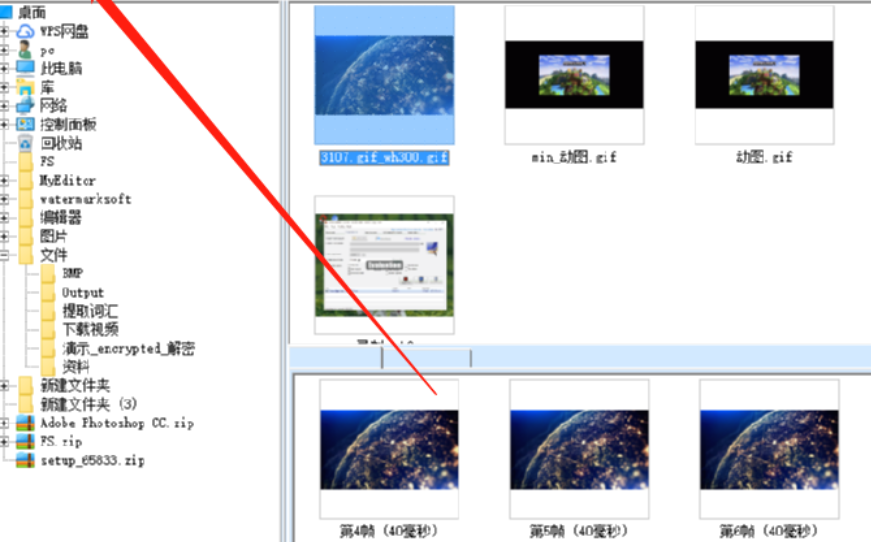This screenshot has height=542, width=871.
Task: Click the 控制面板 control panel icon
Action: tap(25, 124)
